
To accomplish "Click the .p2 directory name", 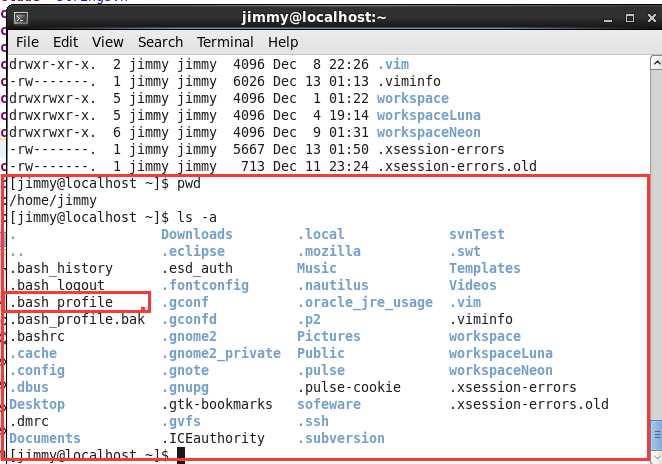I will [309, 319].
